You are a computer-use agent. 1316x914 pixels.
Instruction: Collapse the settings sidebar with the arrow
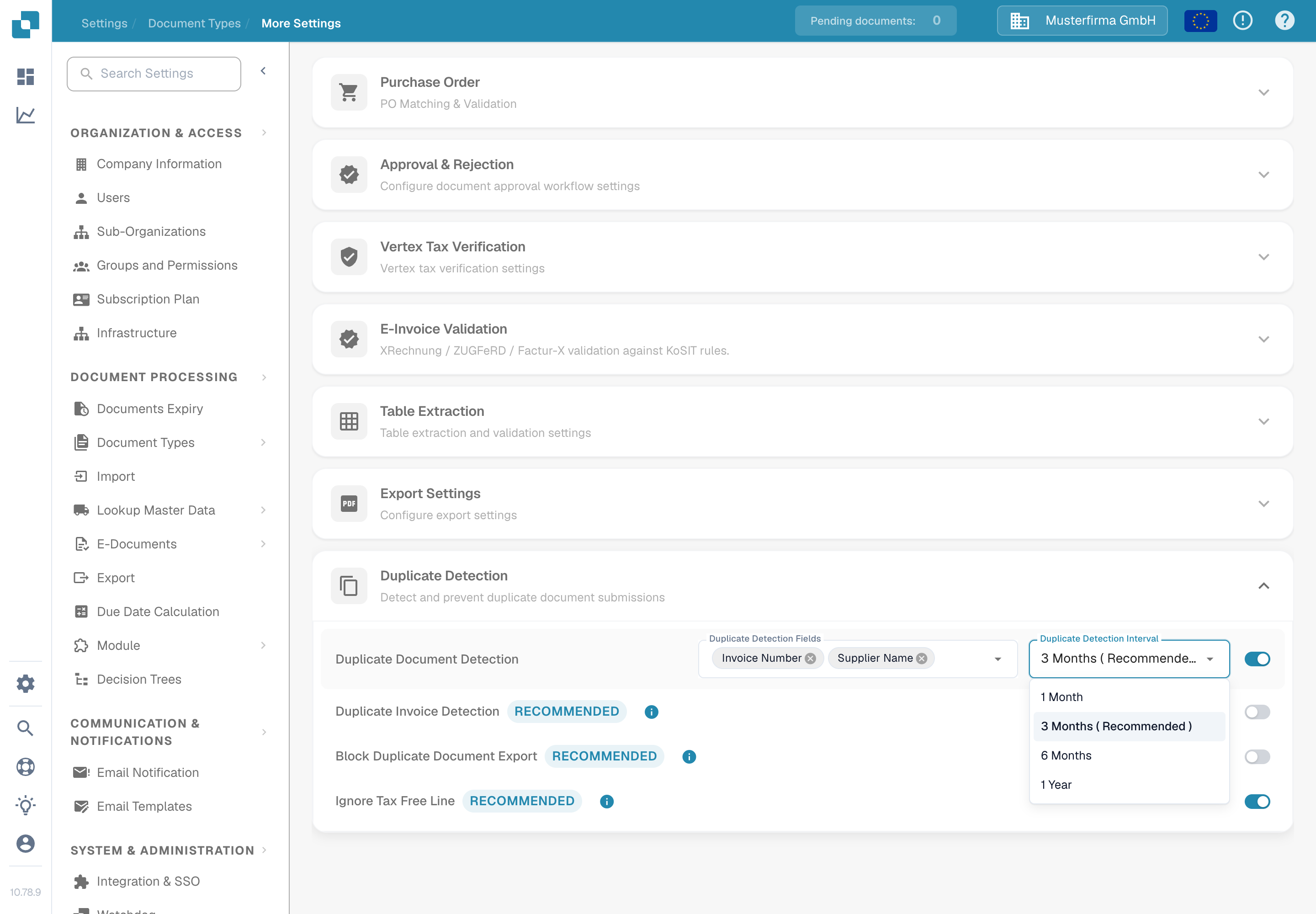(x=264, y=71)
